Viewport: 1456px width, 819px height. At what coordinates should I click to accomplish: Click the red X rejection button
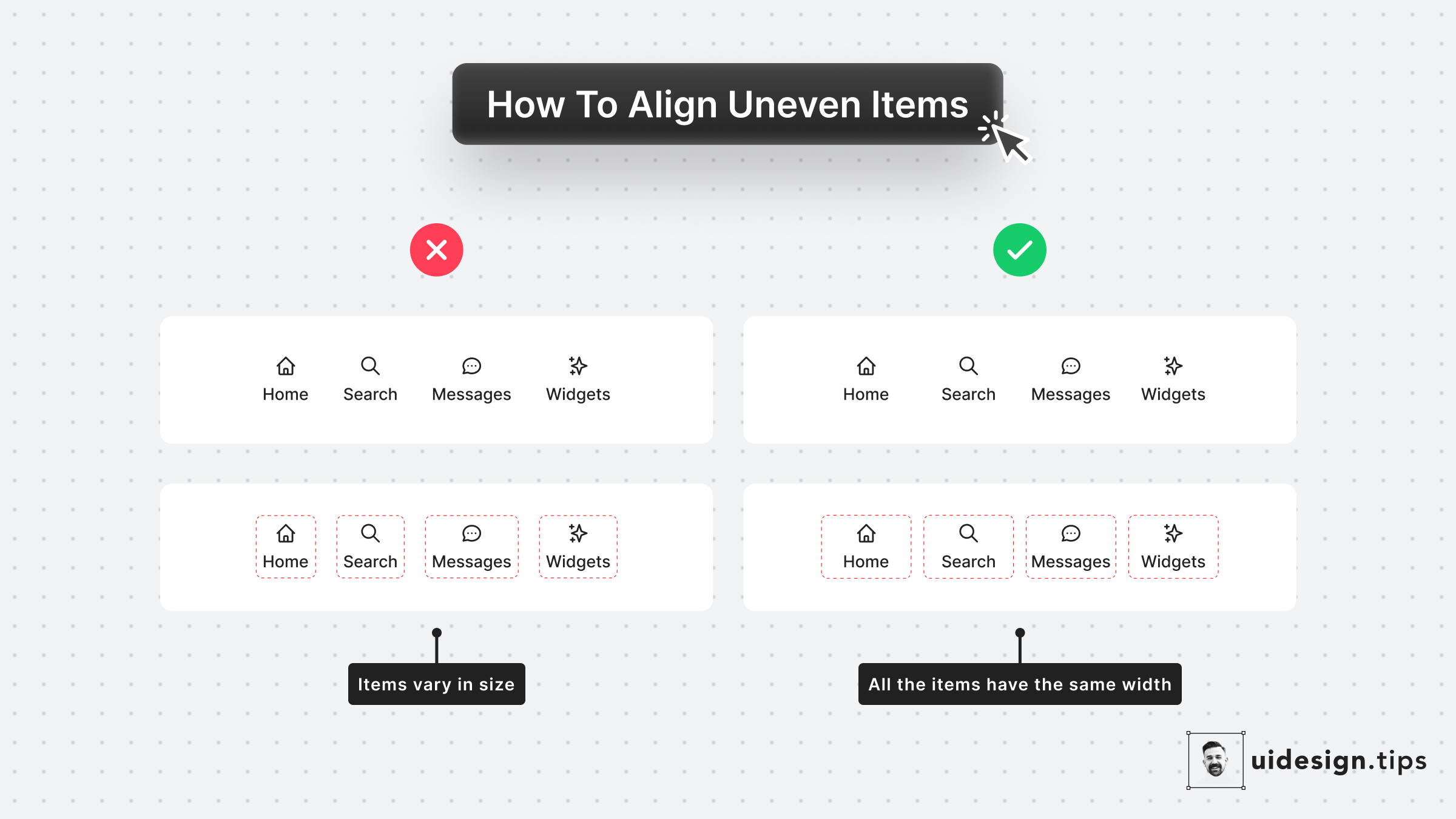436,249
